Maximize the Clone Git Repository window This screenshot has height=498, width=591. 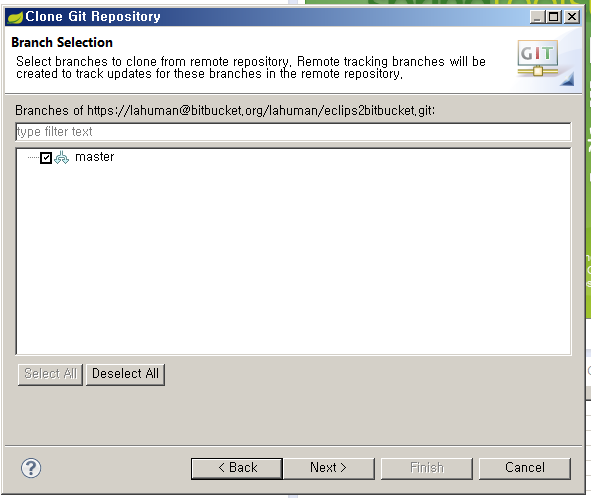coord(554,17)
